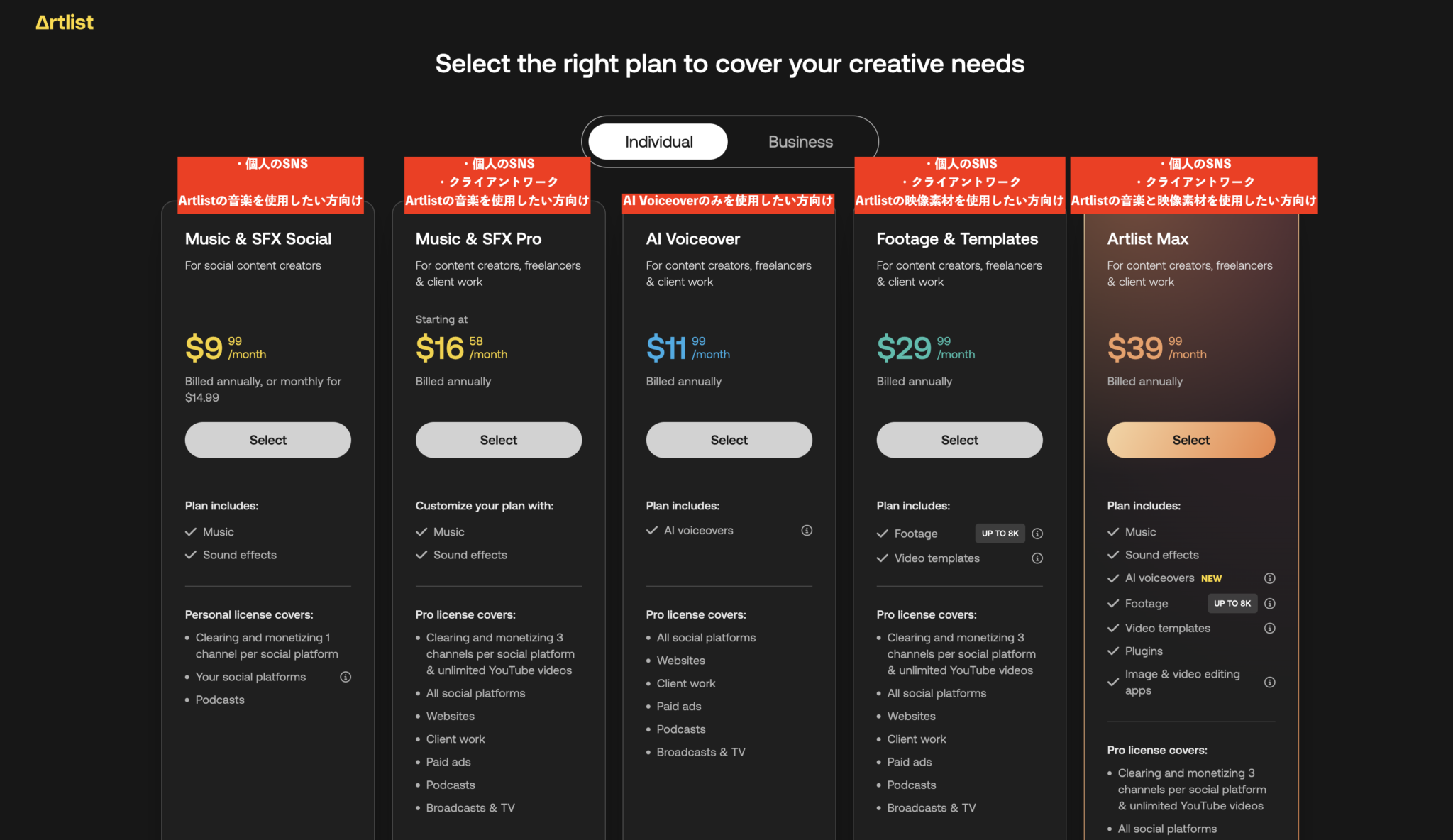Click UP TO 8K badge in Footage & Templates
The image size is (1453, 840).
pyautogui.click(x=1000, y=534)
